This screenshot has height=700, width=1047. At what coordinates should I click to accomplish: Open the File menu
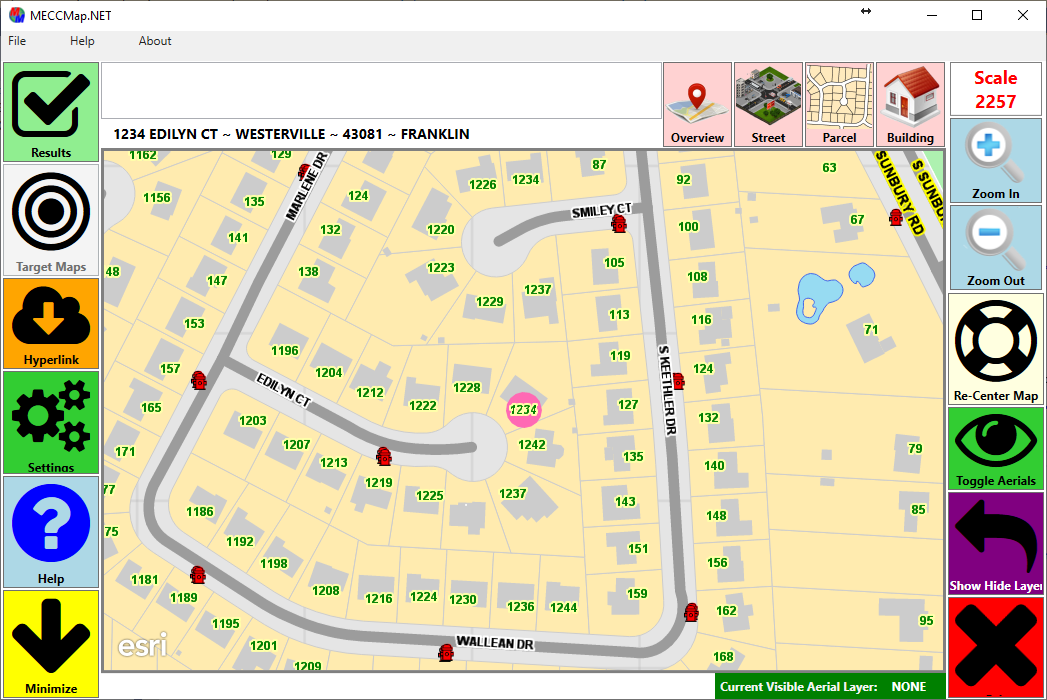pyautogui.click(x=17, y=41)
